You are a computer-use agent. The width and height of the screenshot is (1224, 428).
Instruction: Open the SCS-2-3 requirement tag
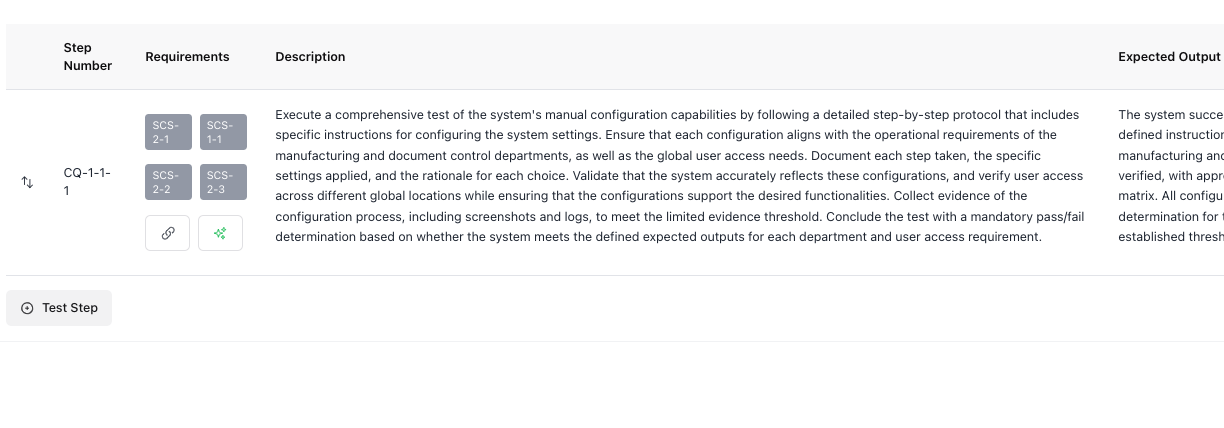coord(222,182)
